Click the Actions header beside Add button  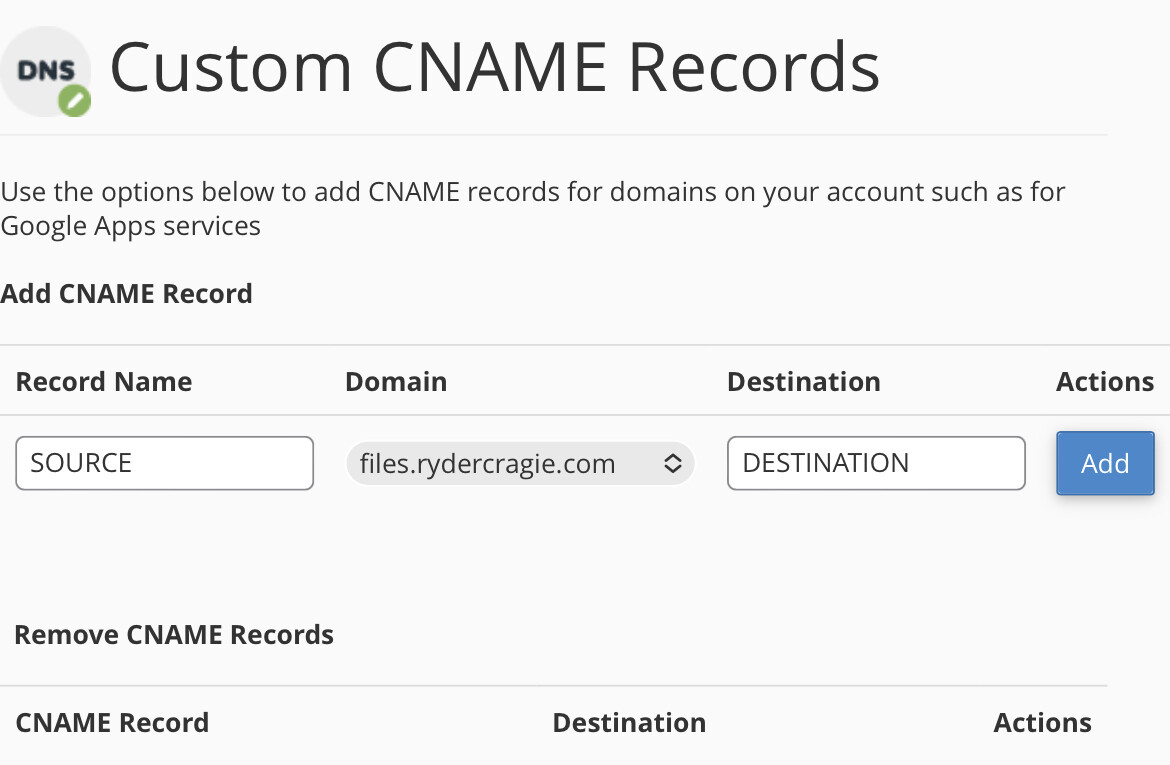coord(1105,381)
